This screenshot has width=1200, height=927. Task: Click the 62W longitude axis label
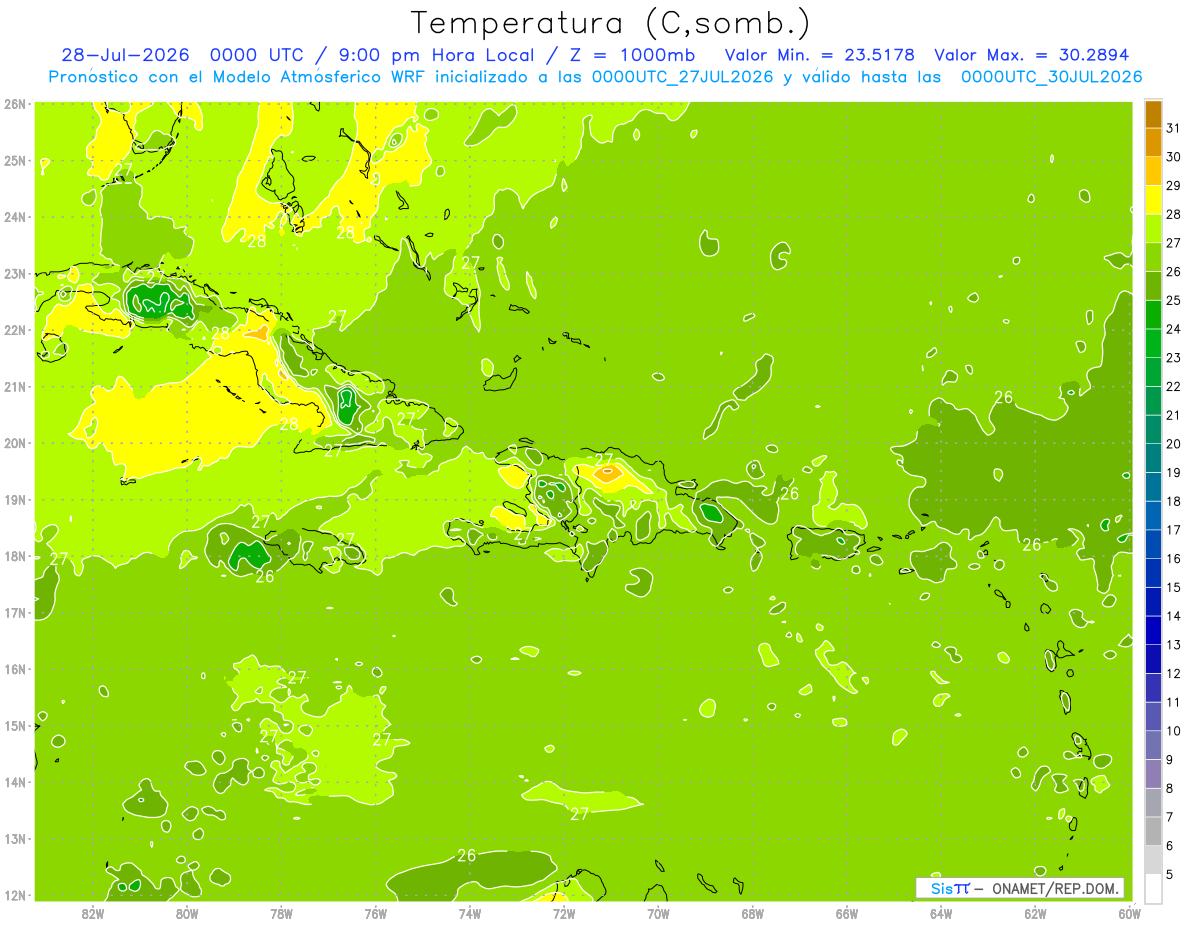[x=1035, y=913]
